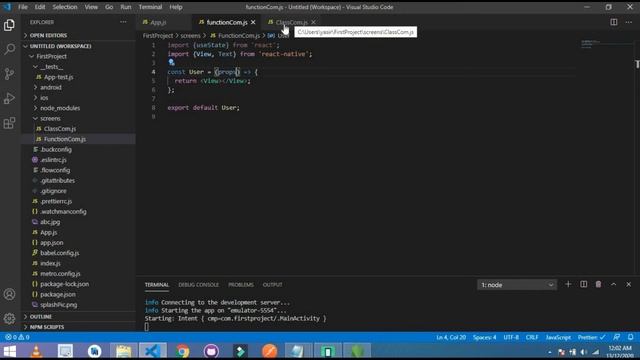Screen dimensions: 640x360
Task: Open the Manage gear icon
Action: coord(9,318)
